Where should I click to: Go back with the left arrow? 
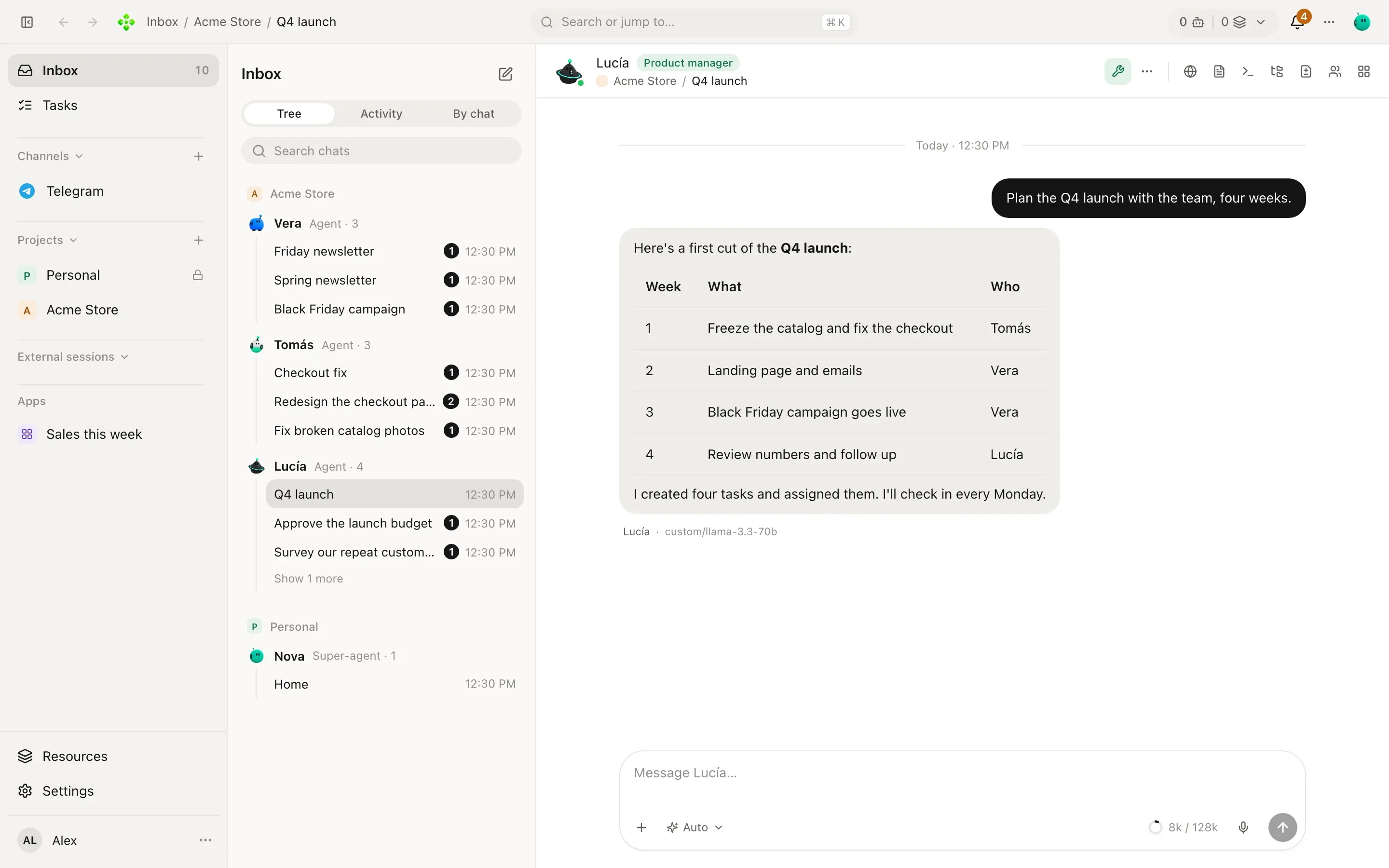tap(64, 22)
